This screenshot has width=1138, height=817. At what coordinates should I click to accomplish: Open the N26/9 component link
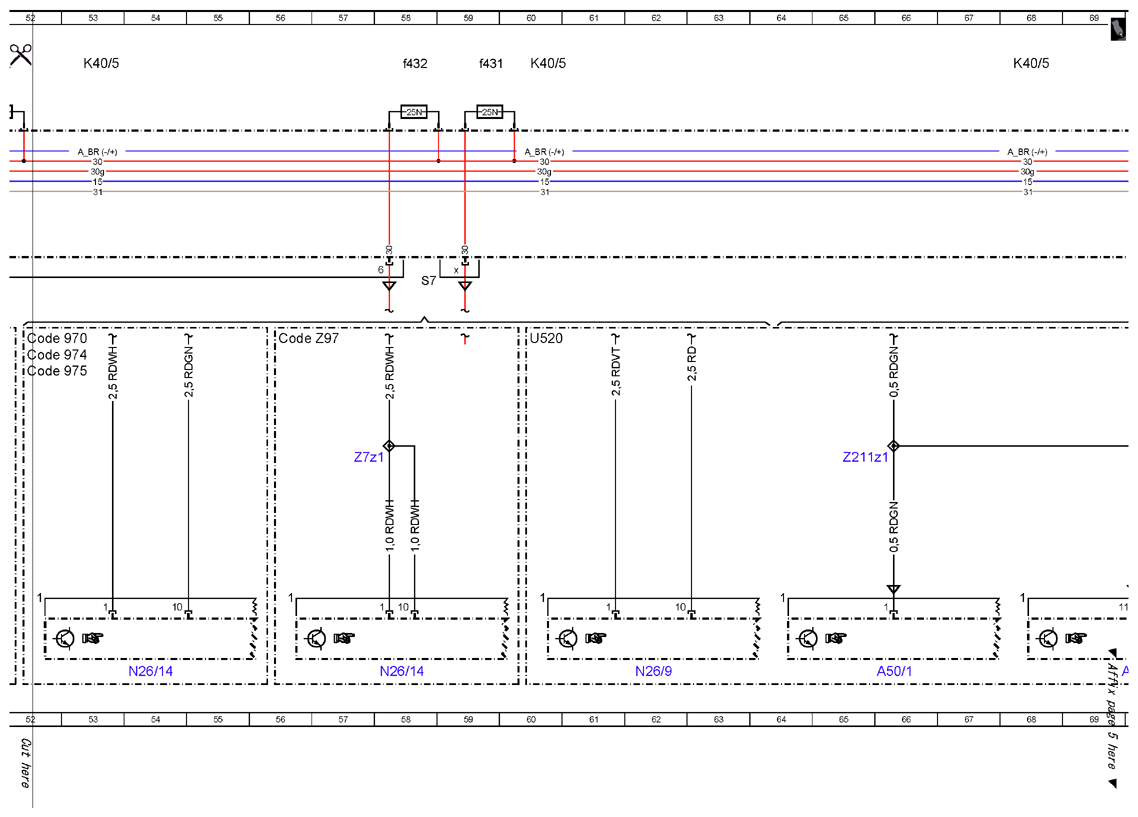[653, 671]
